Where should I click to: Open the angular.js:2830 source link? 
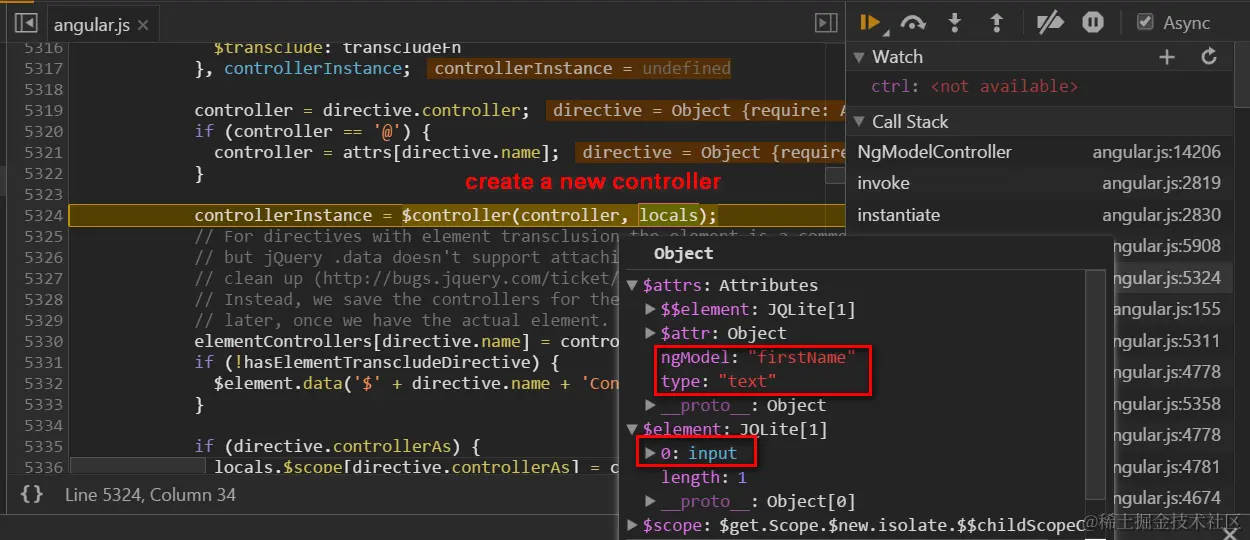point(1161,215)
